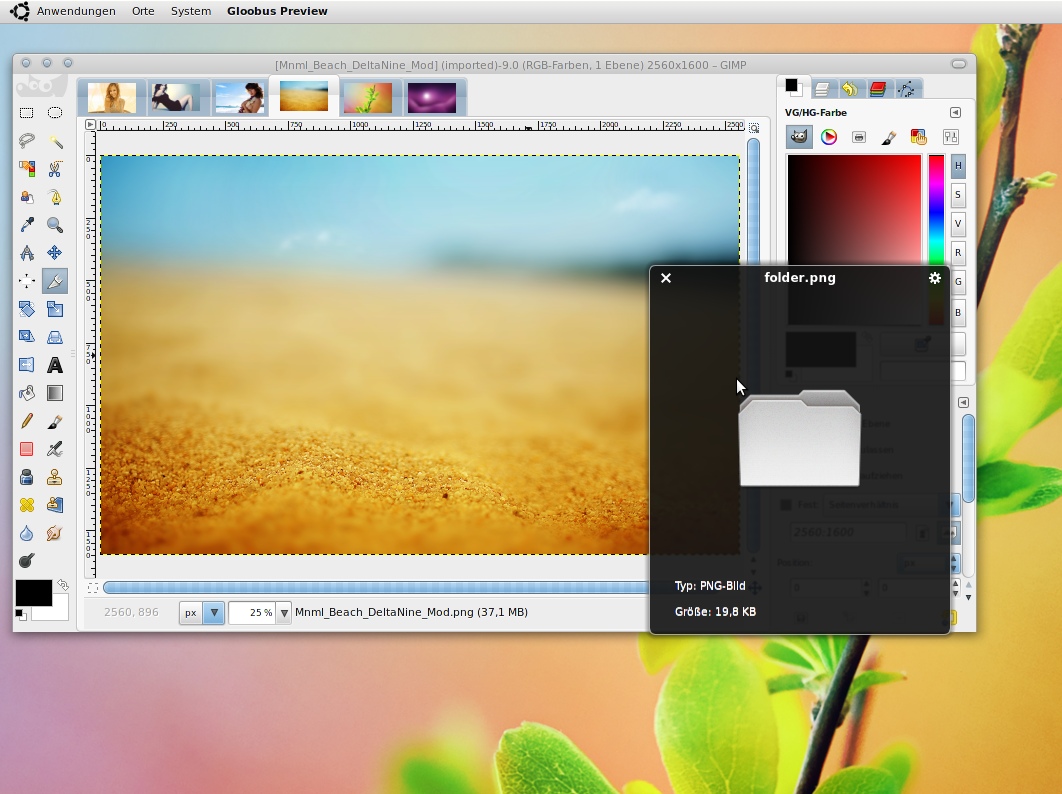
Task: Toggle zoom-on-resize icon above vertical scrollbar
Action: [754, 127]
